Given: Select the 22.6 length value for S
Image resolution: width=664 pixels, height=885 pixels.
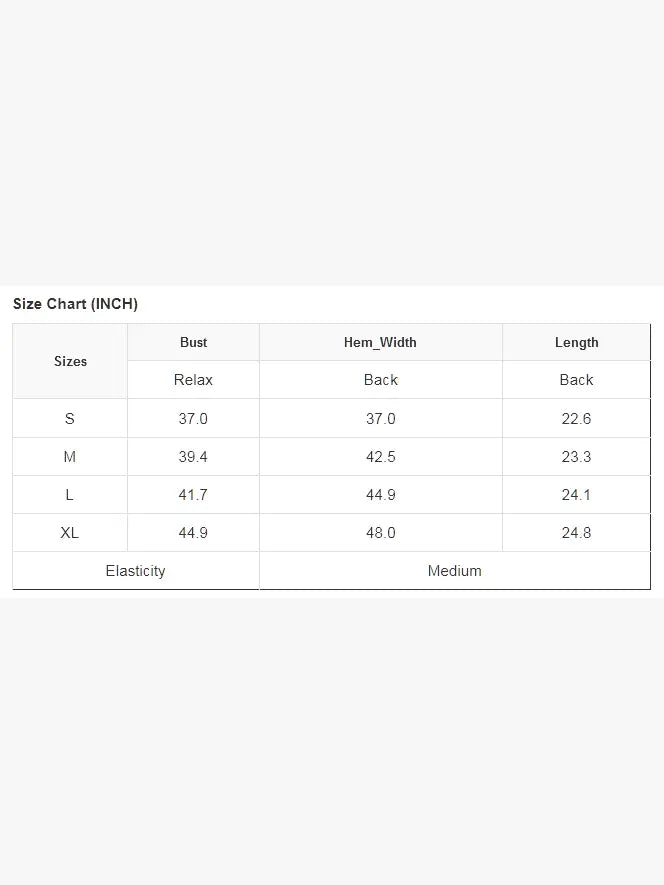Looking at the screenshot, I should tap(576, 418).
